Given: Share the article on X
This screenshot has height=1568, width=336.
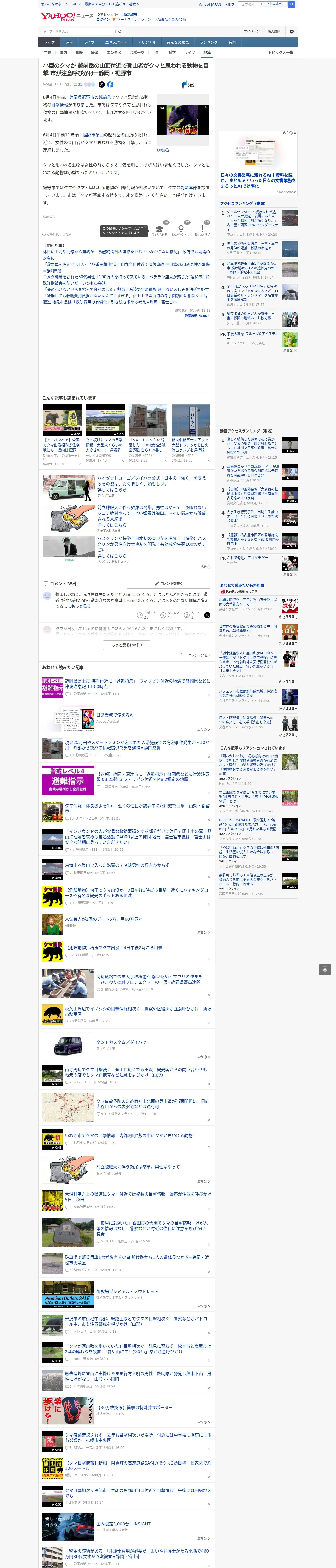Looking at the screenshot, I should tap(102, 85).
